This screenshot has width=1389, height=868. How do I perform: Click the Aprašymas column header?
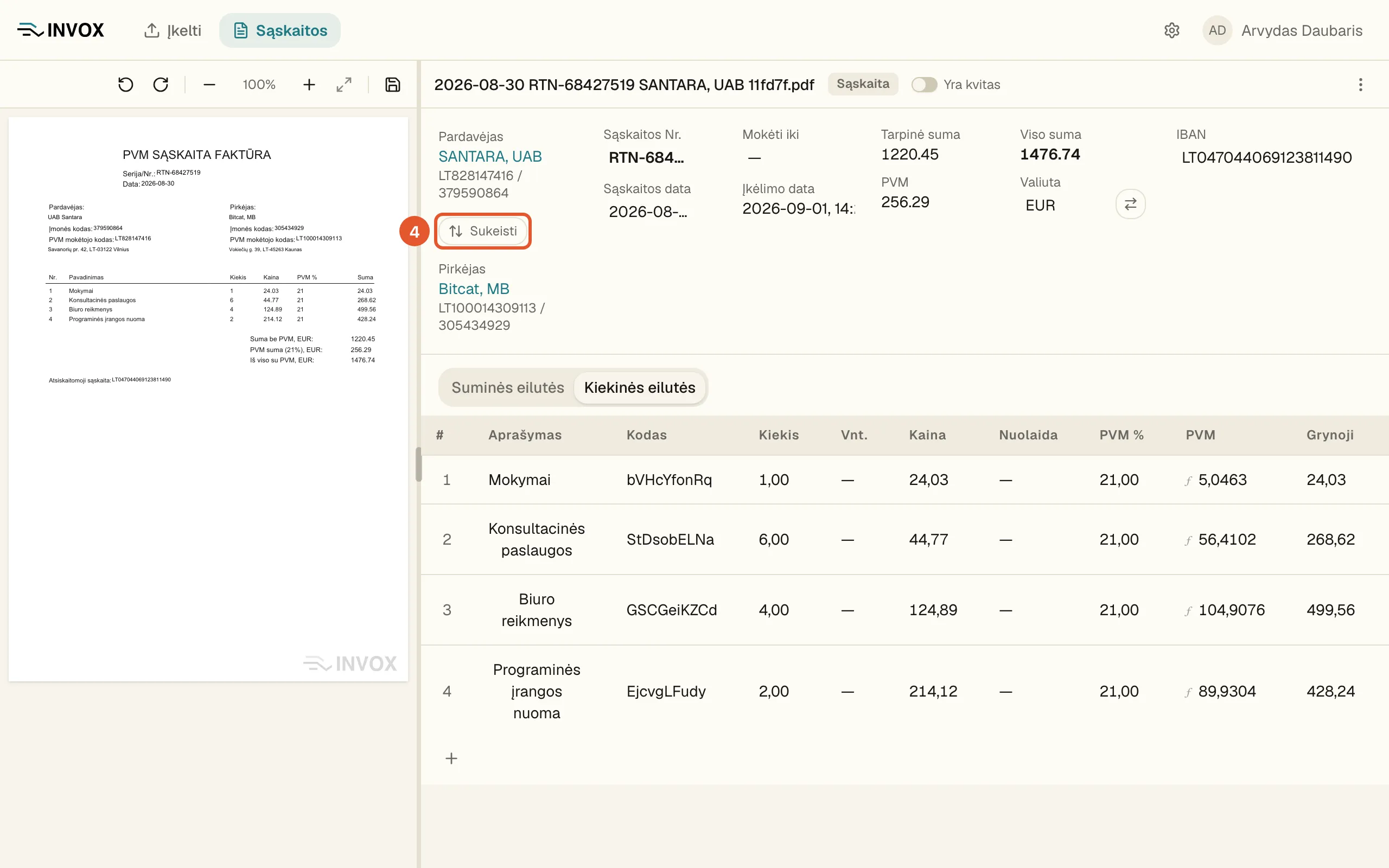tap(525, 435)
